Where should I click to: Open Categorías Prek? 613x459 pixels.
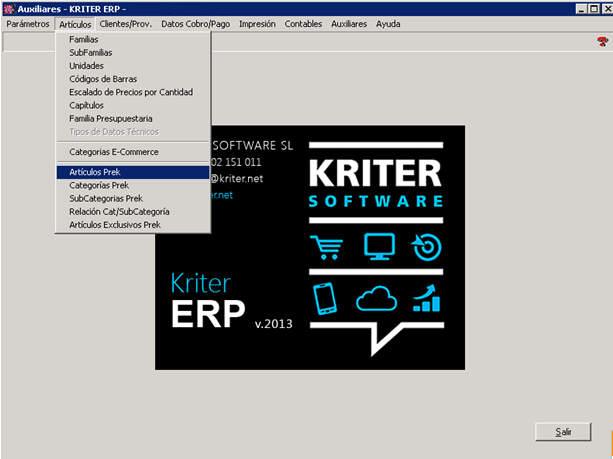(133, 185)
